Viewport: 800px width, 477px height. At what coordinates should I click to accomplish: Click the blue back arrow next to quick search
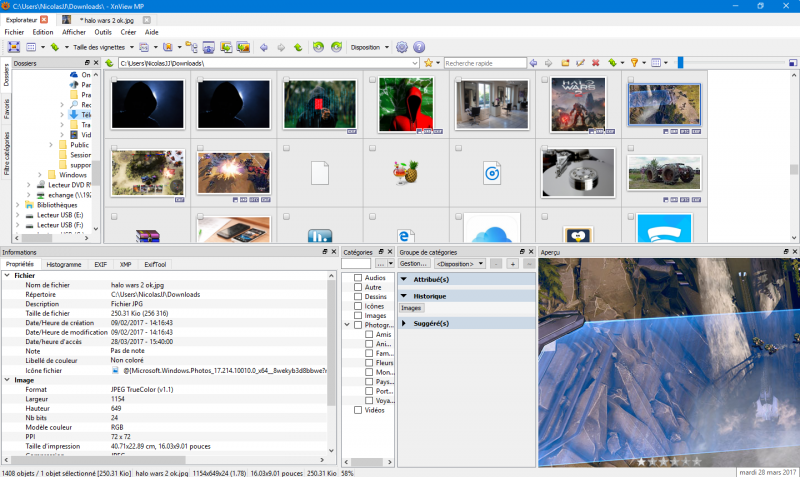pos(533,63)
